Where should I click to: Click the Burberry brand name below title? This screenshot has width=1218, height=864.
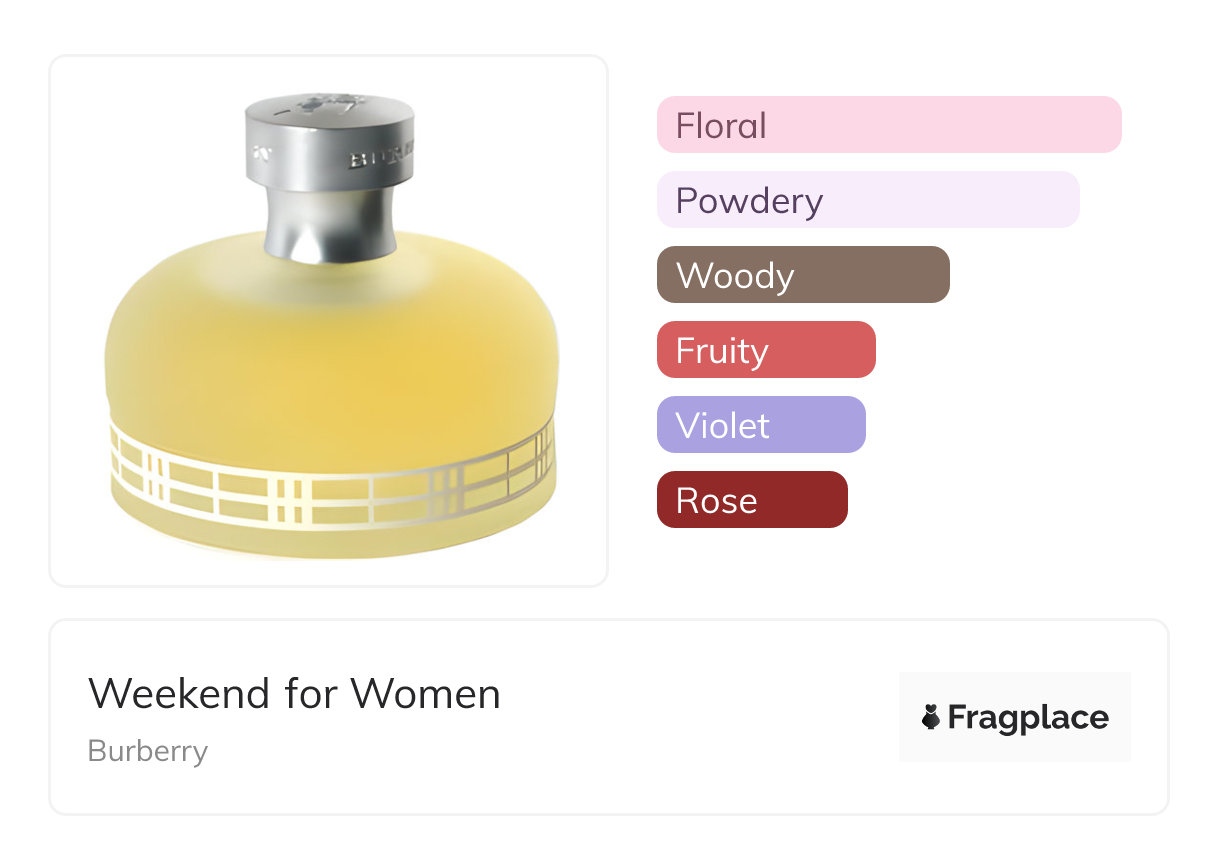click(x=148, y=751)
